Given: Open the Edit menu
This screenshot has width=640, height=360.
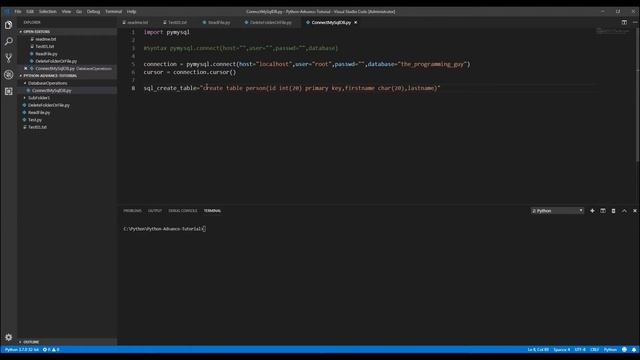Looking at the screenshot, I should [x=30, y=11].
